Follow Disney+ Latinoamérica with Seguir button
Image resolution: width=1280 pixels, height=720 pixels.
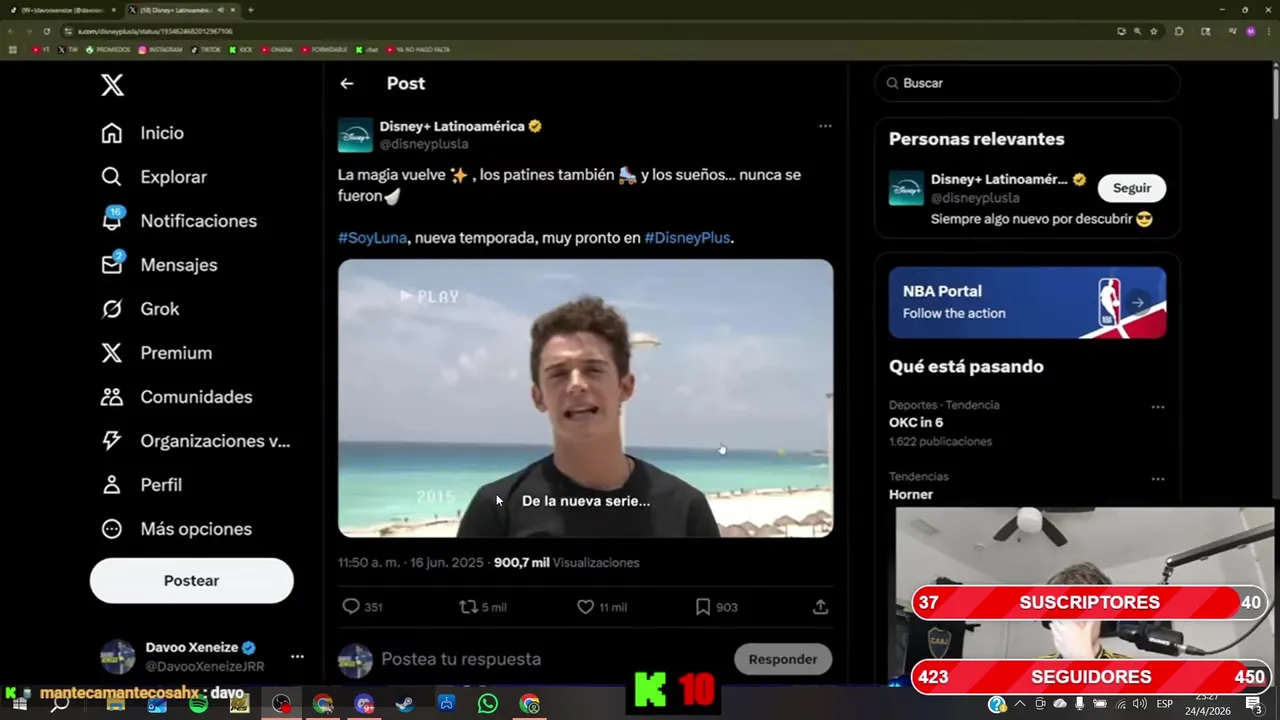(1132, 188)
